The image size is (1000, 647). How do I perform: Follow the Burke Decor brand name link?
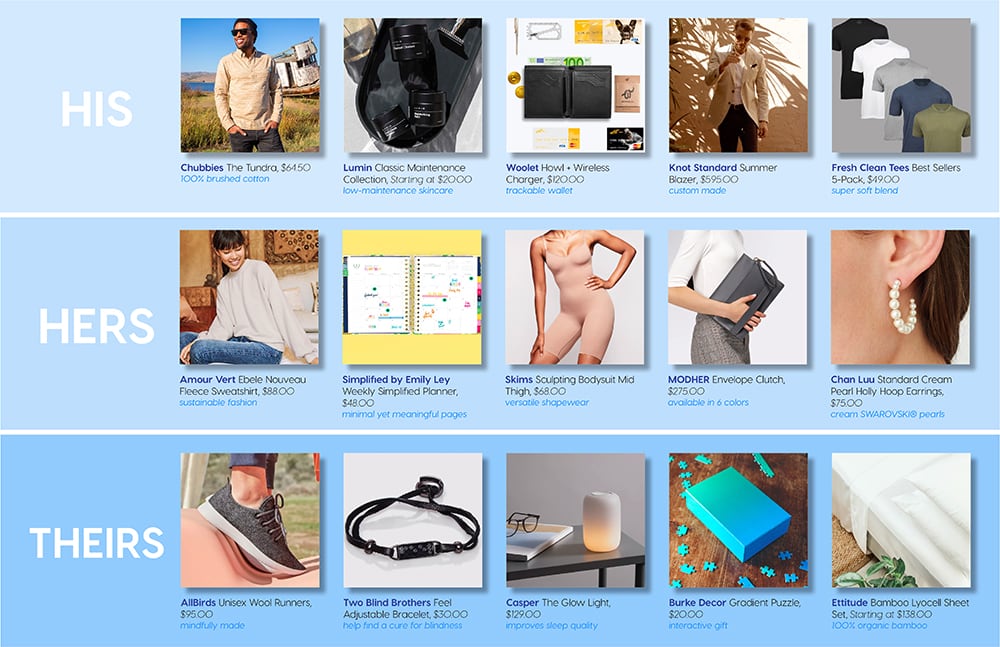point(698,602)
